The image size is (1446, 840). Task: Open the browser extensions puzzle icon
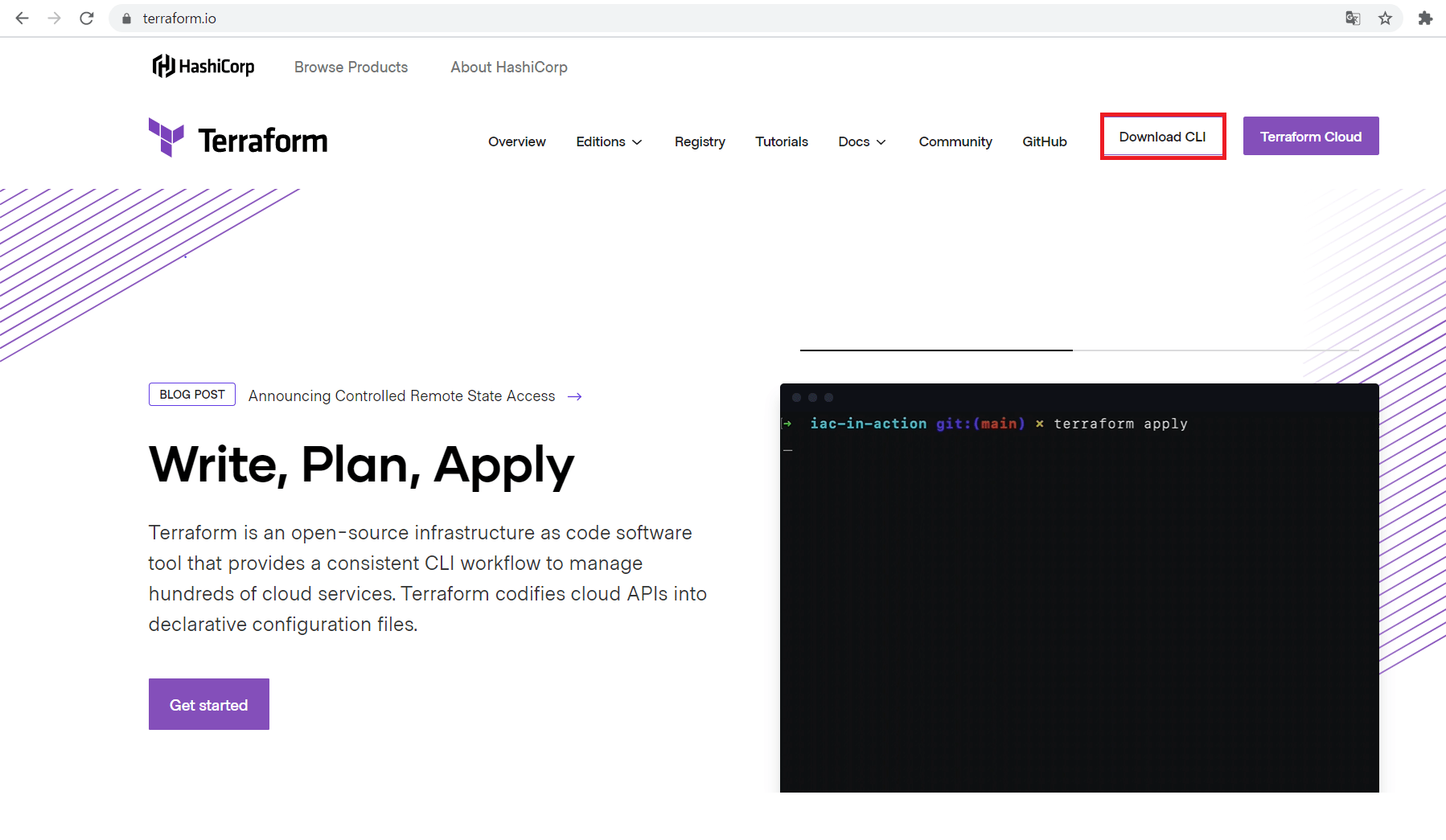point(1425,18)
